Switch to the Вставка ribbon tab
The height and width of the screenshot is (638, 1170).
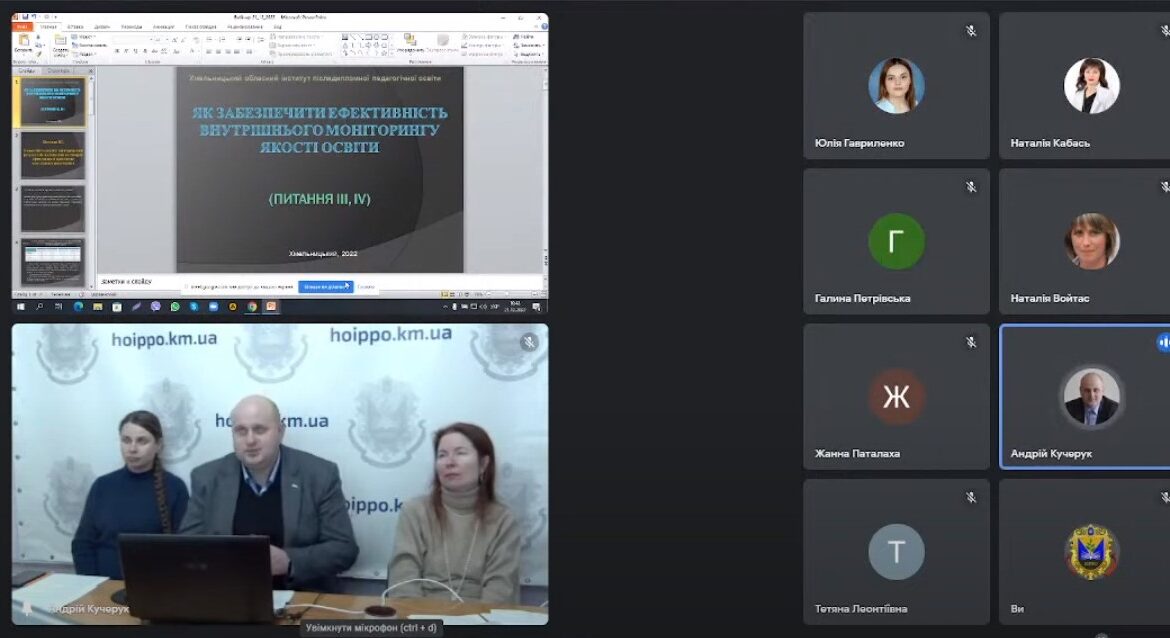pyautogui.click(x=75, y=26)
